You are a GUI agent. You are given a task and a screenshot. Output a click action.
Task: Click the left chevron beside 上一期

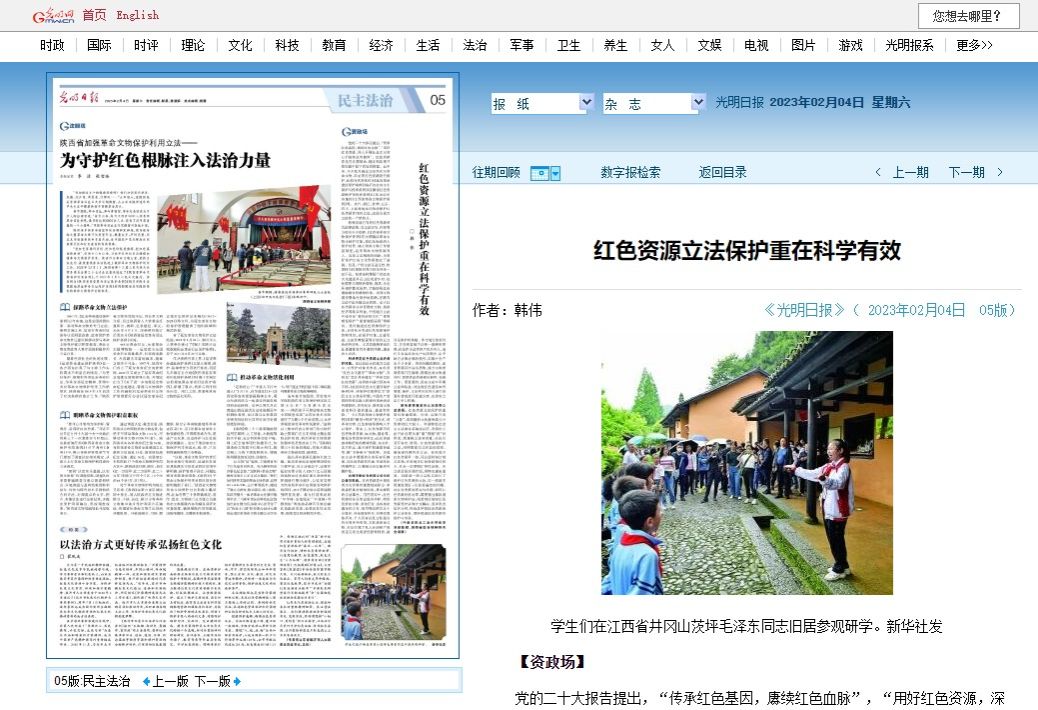click(x=878, y=172)
